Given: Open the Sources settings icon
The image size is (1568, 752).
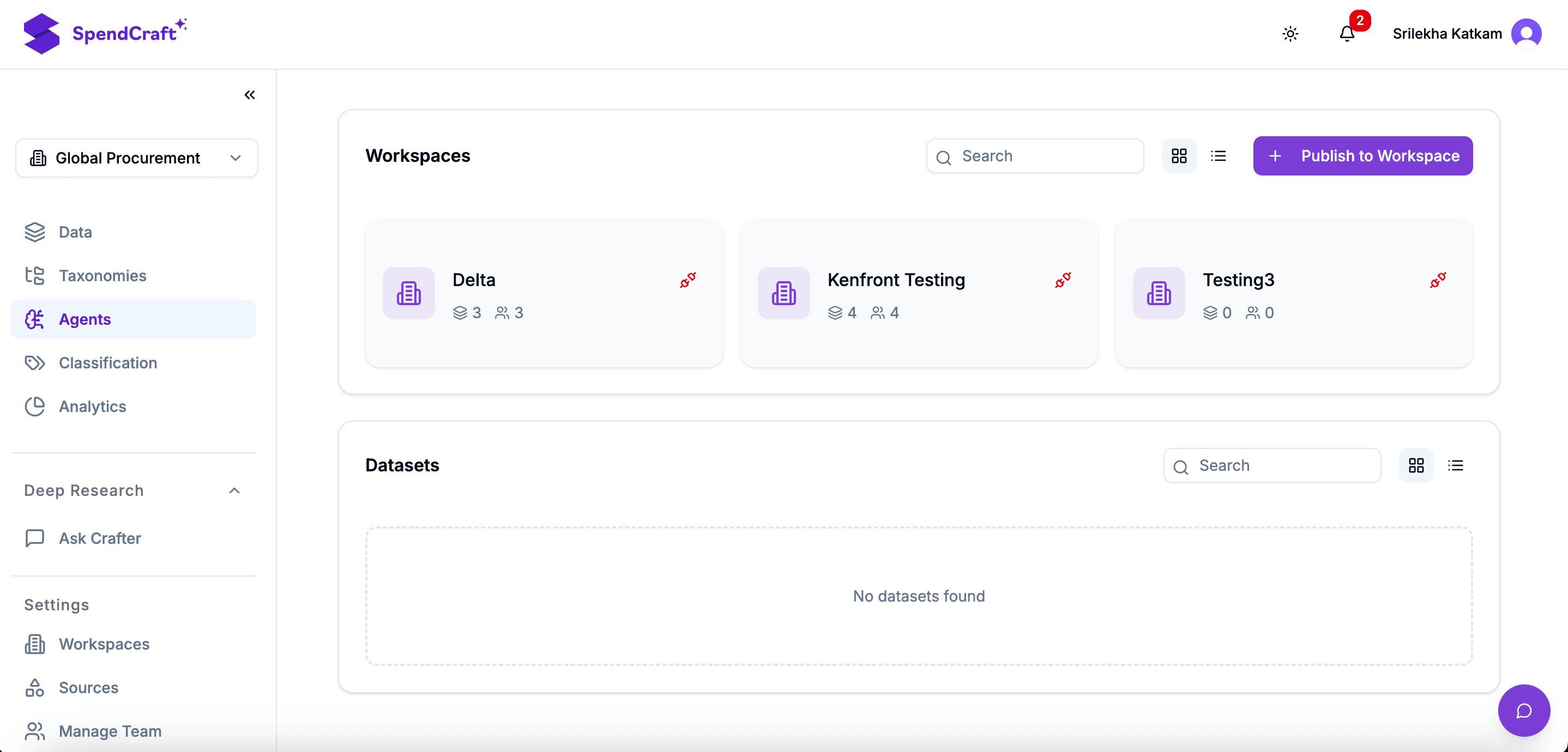Looking at the screenshot, I should [x=35, y=688].
